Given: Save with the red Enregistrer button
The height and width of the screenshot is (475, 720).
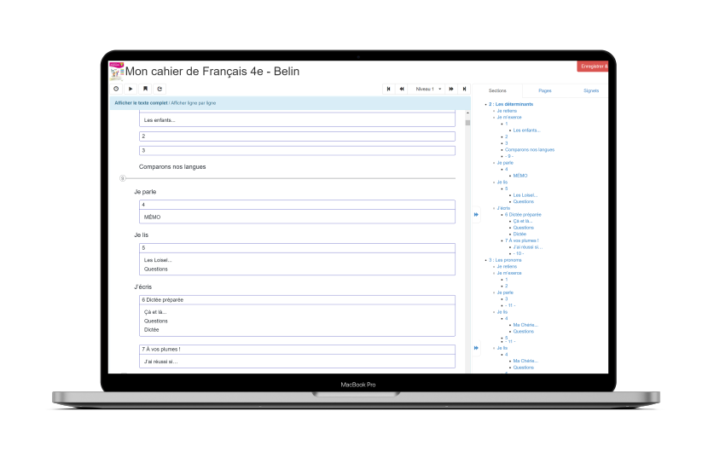Looking at the screenshot, I should point(593,67).
